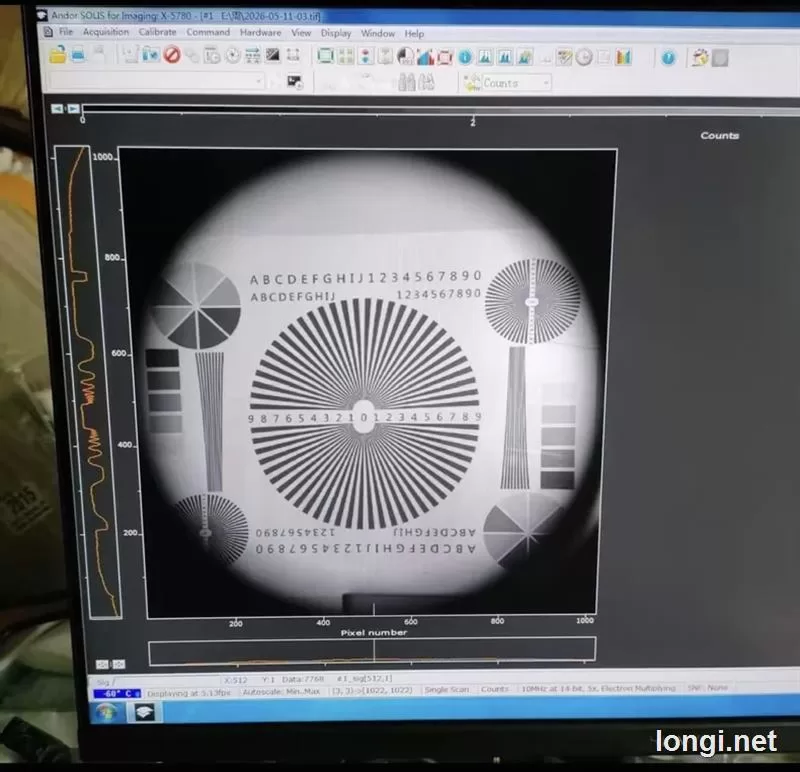The image size is (800, 772).
Task: Click the previous frame arrow button
Action: point(57,109)
